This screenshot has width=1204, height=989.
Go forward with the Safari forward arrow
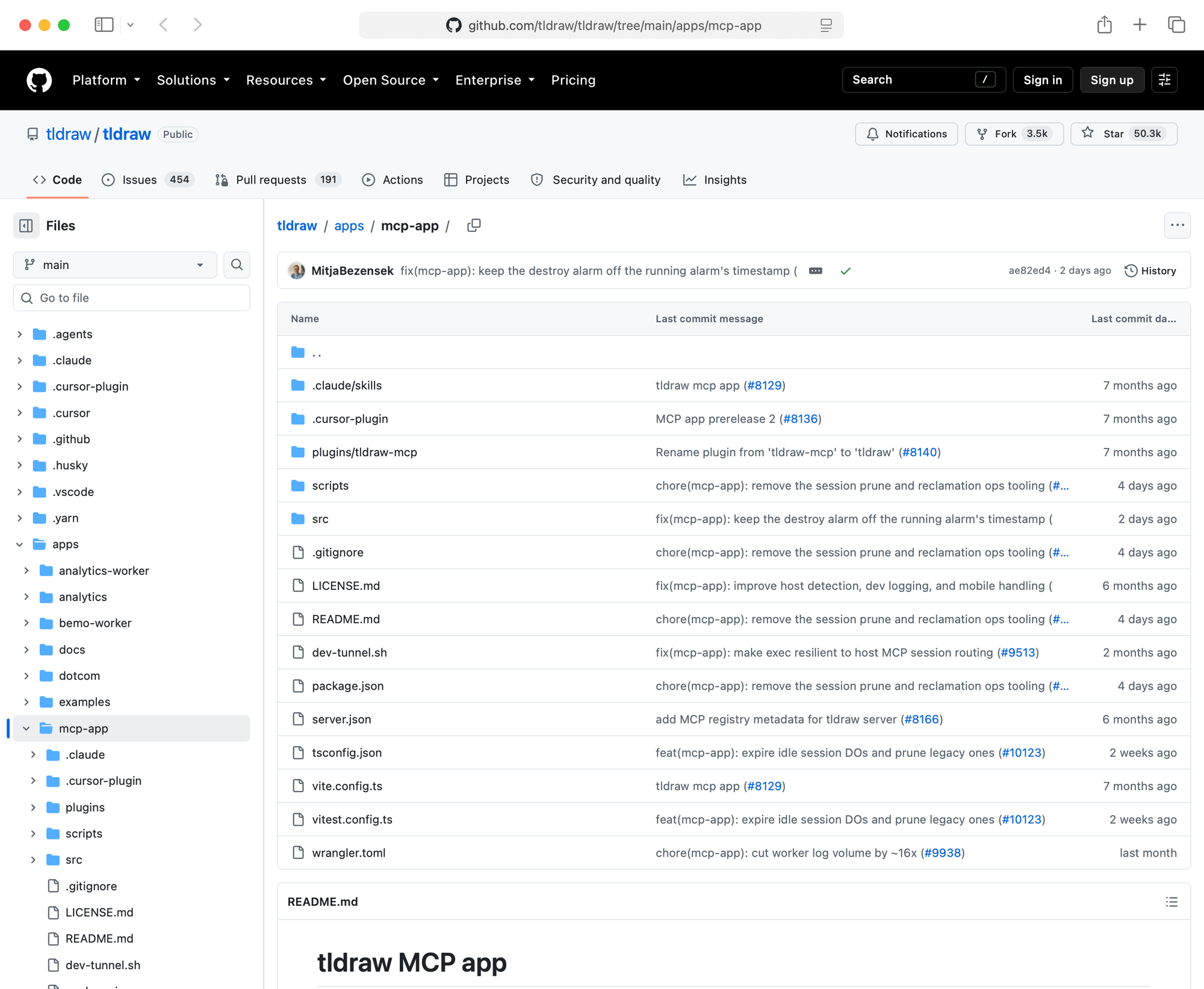(x=197, y=25)
